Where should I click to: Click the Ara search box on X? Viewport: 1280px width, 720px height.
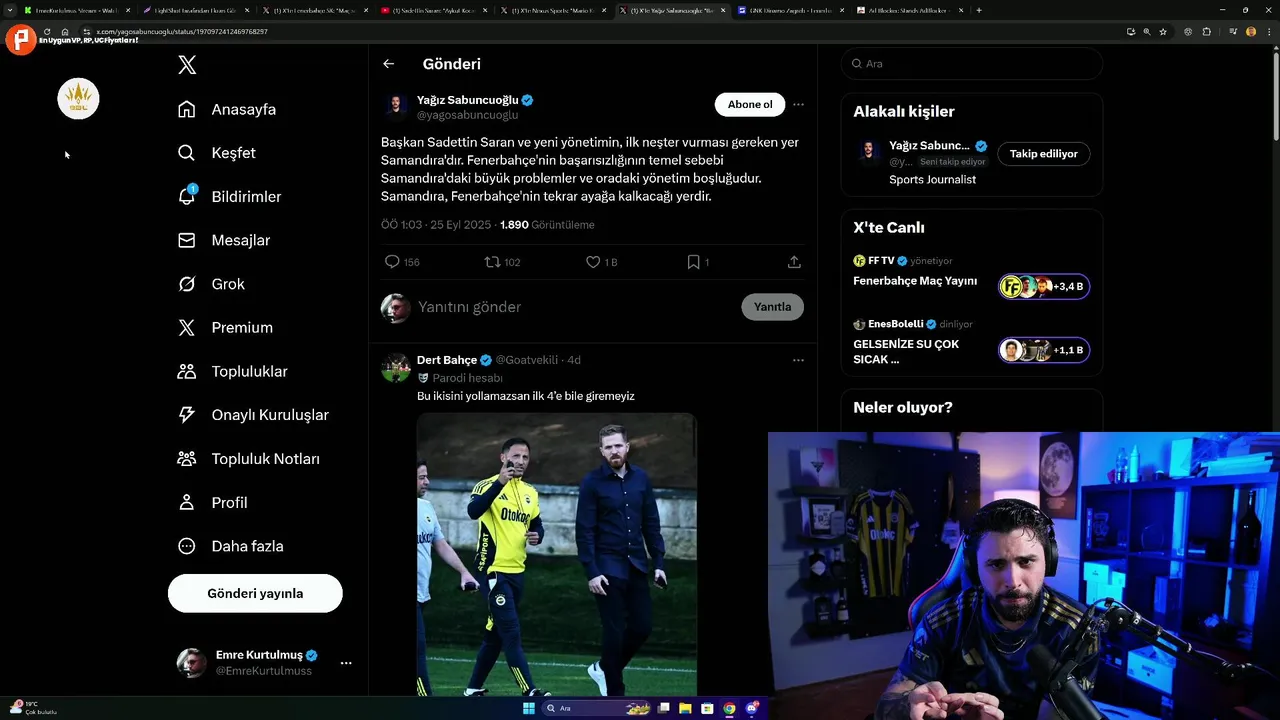[x=972, y=63]
